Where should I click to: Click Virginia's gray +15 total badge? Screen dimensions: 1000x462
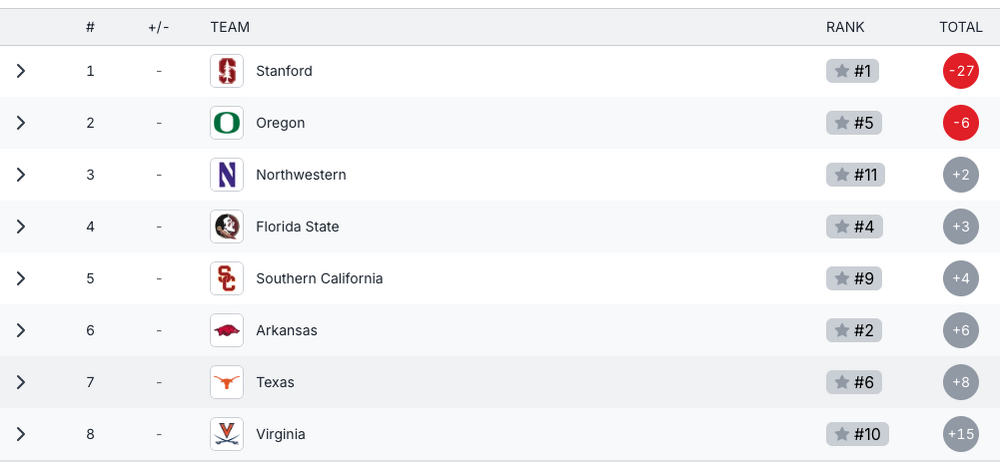[960, 434]
